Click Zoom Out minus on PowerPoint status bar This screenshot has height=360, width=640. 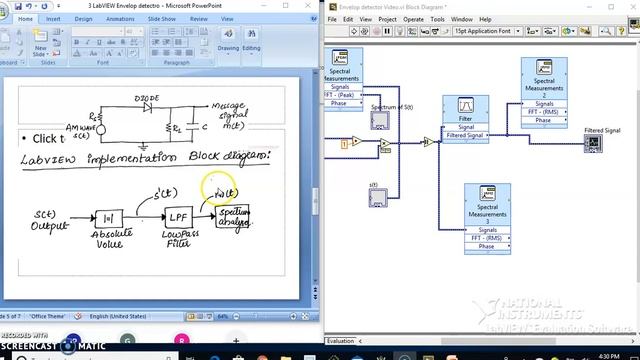click(236, 316)
